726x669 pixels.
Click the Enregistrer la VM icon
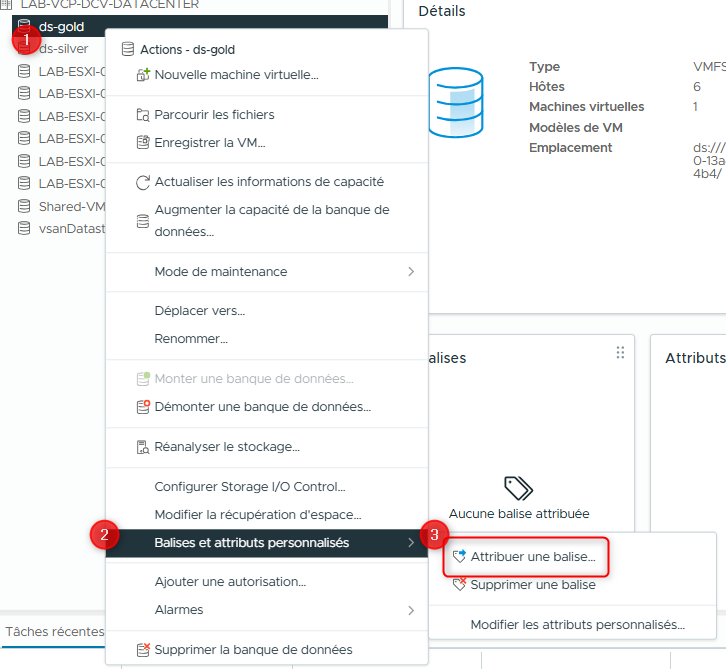(x=143, y=143)
